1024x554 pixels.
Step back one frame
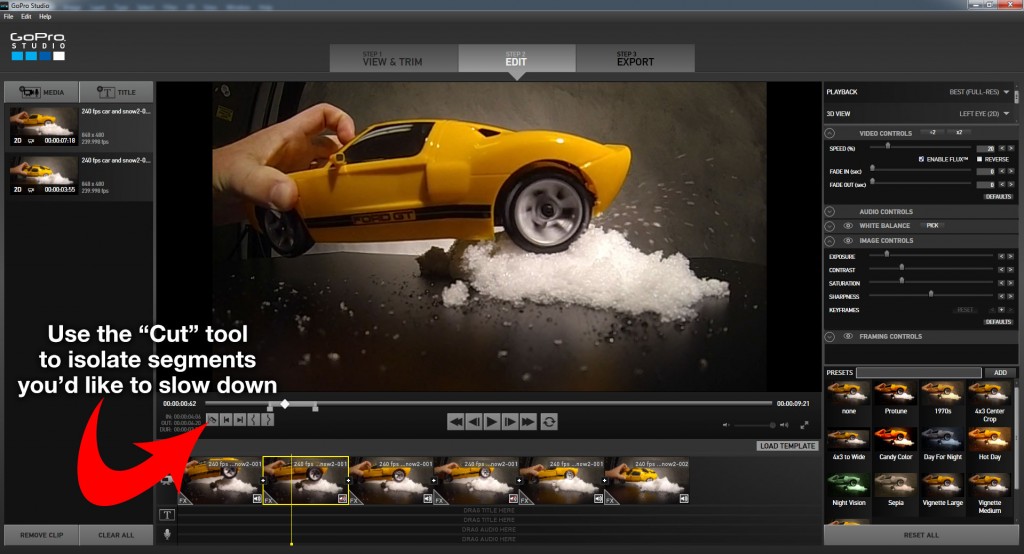coord(473,422)
